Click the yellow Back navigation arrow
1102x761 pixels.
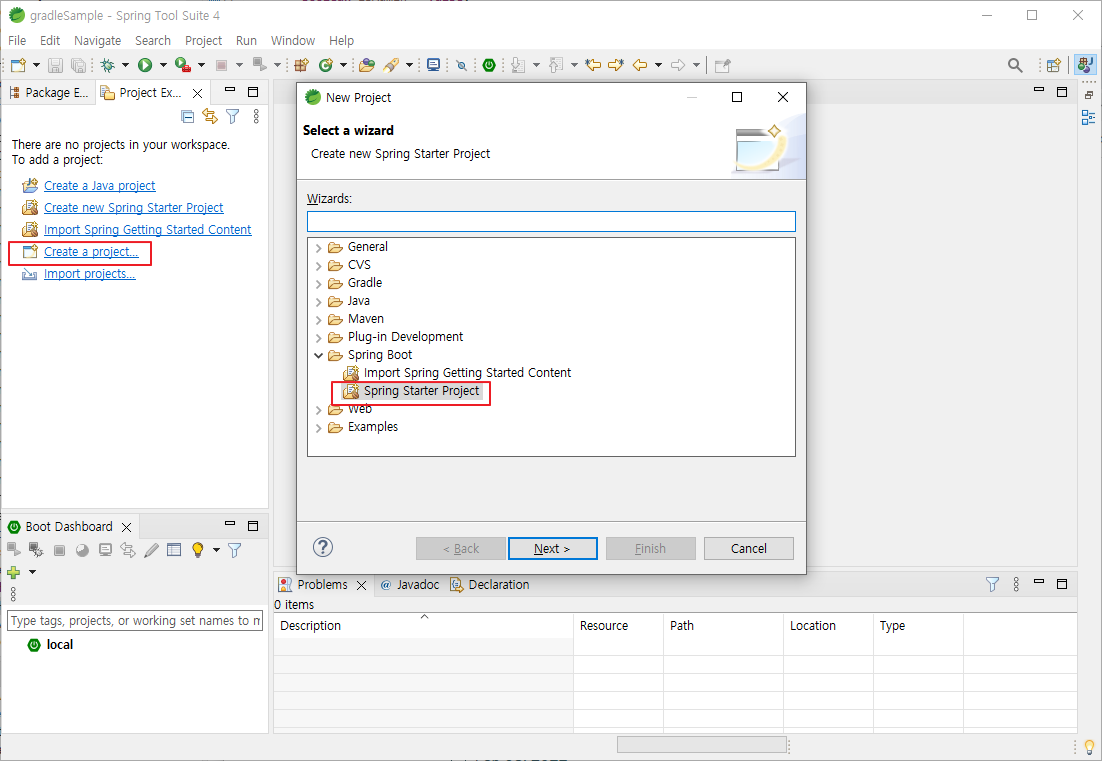640,65
